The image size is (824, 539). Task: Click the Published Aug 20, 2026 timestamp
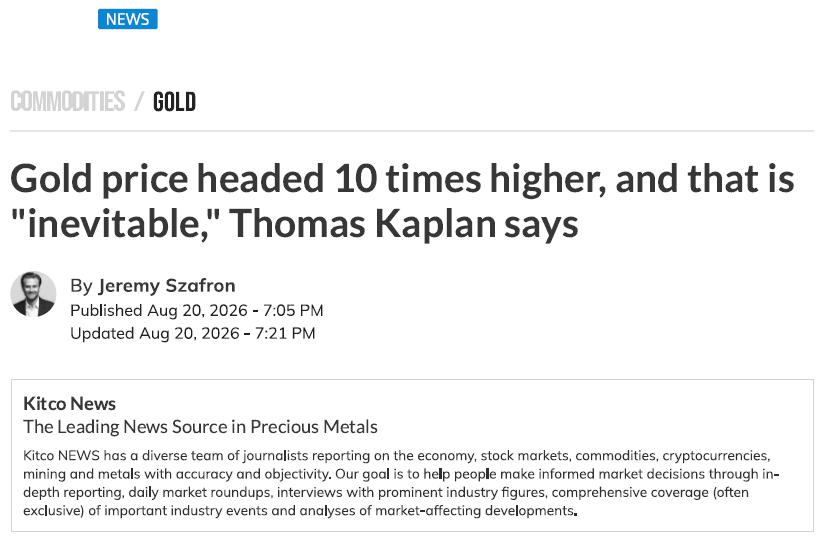pyautogui.click(x=197, y=310)
